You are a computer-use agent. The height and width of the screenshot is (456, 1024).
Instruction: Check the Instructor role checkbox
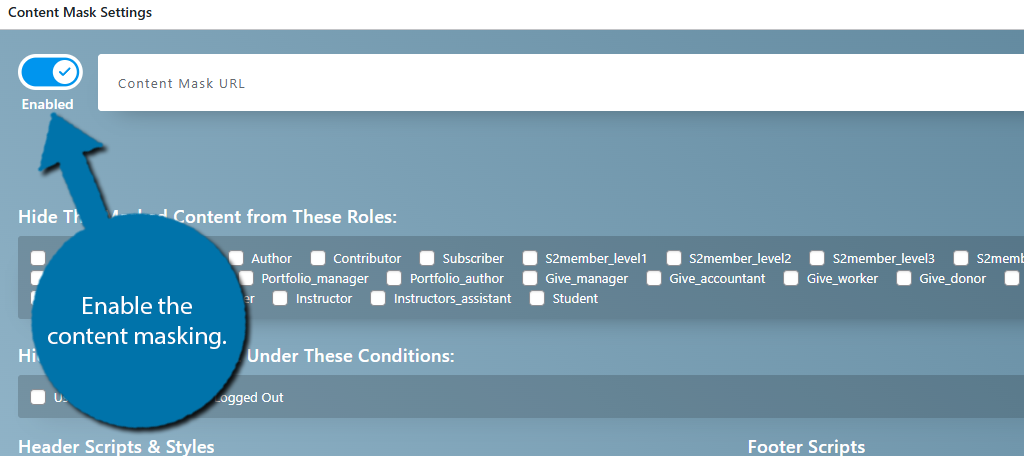[x=280, y=299]
